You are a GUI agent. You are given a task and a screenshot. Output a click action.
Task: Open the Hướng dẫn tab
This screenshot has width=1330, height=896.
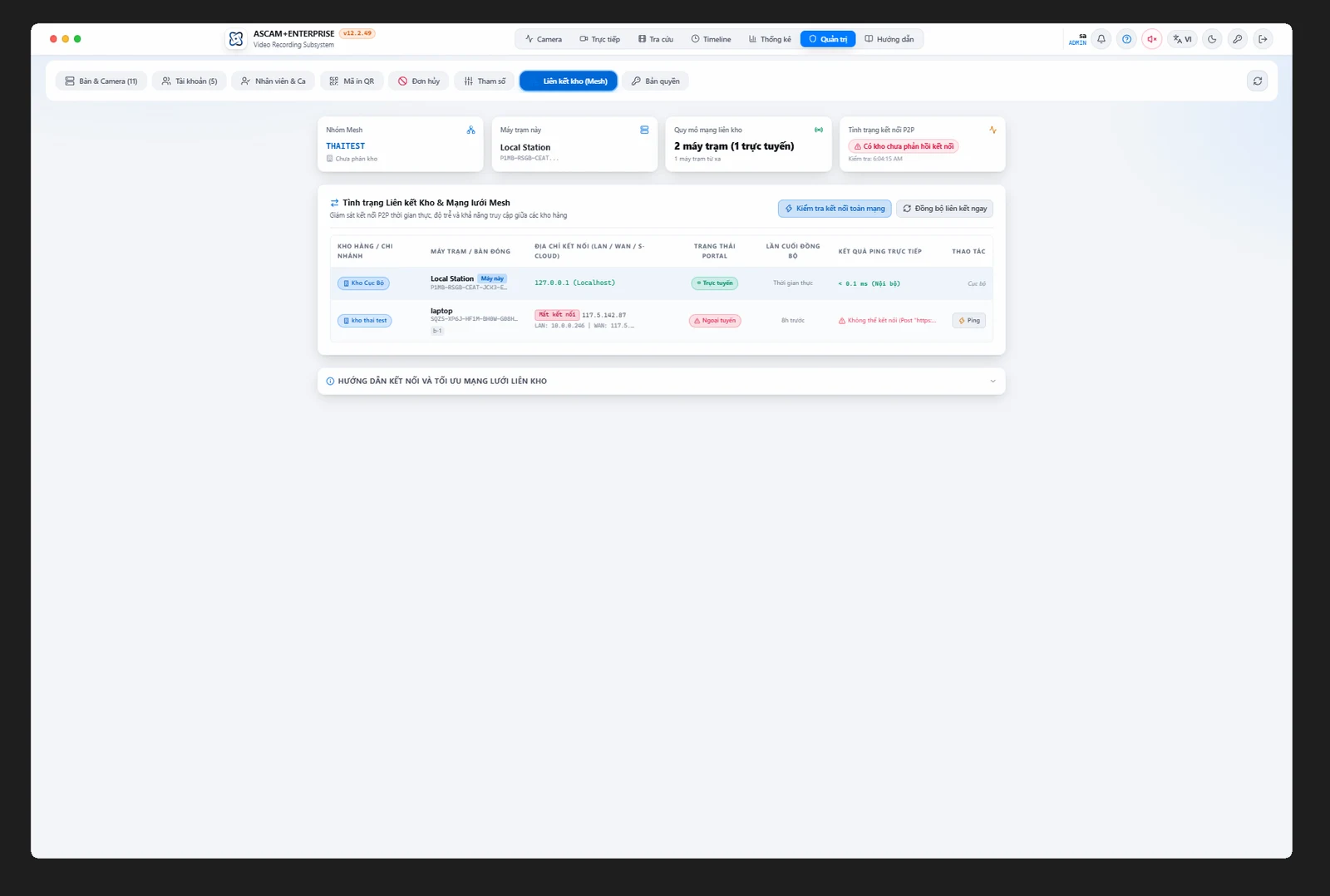(x=889, y=39)
